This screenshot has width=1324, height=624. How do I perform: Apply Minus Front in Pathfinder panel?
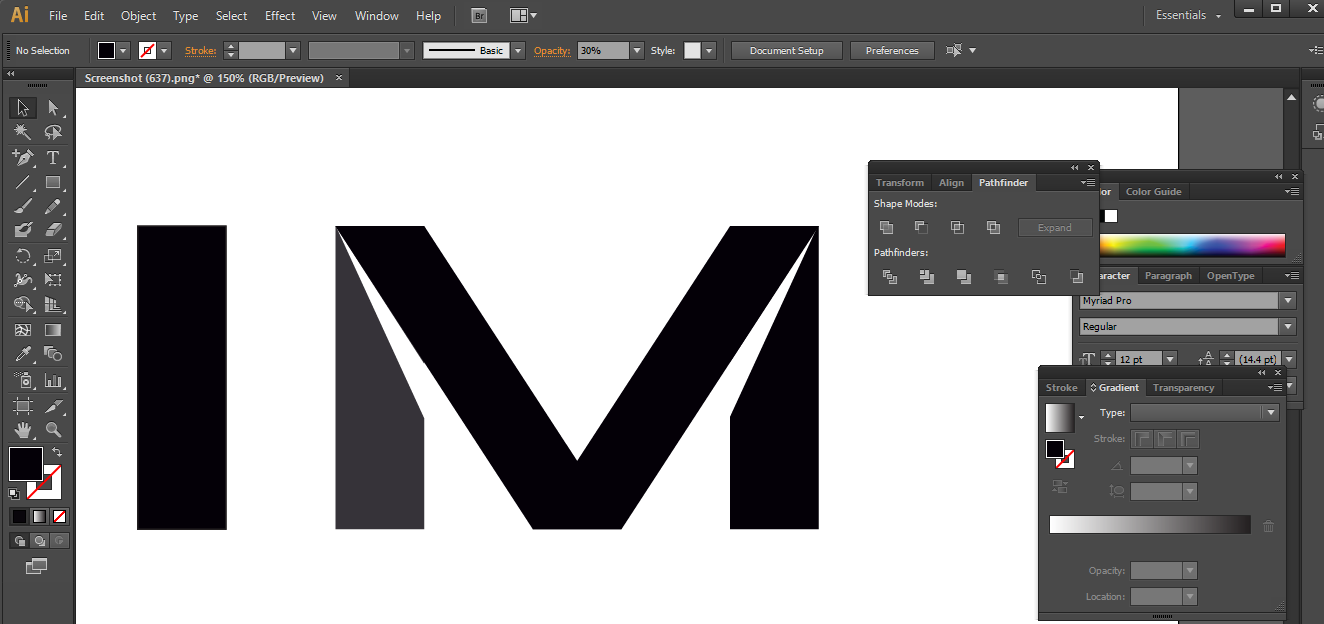point(921,227)
